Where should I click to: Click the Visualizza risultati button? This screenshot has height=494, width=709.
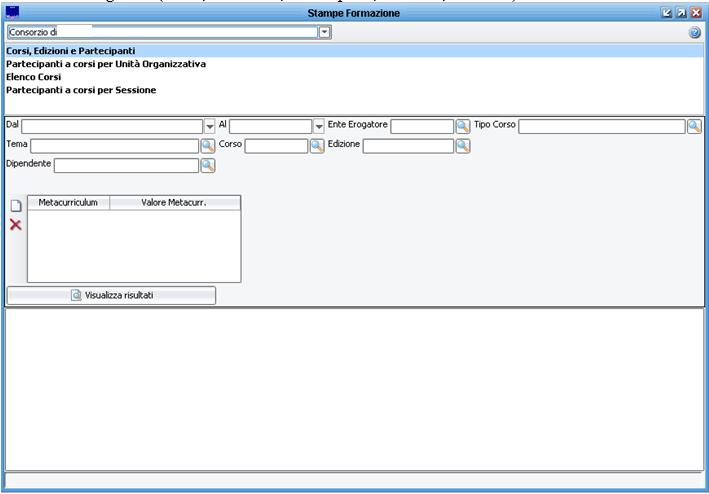(x=111, y=296)
